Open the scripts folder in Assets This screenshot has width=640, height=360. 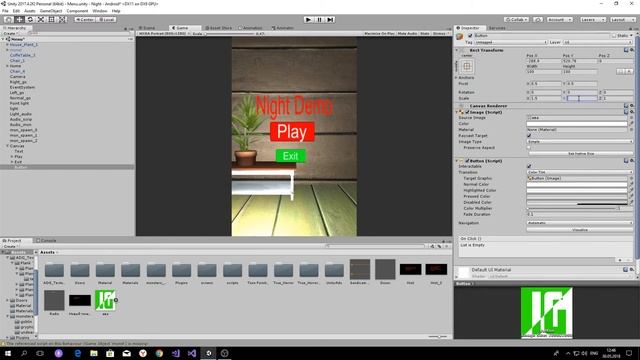233,272
